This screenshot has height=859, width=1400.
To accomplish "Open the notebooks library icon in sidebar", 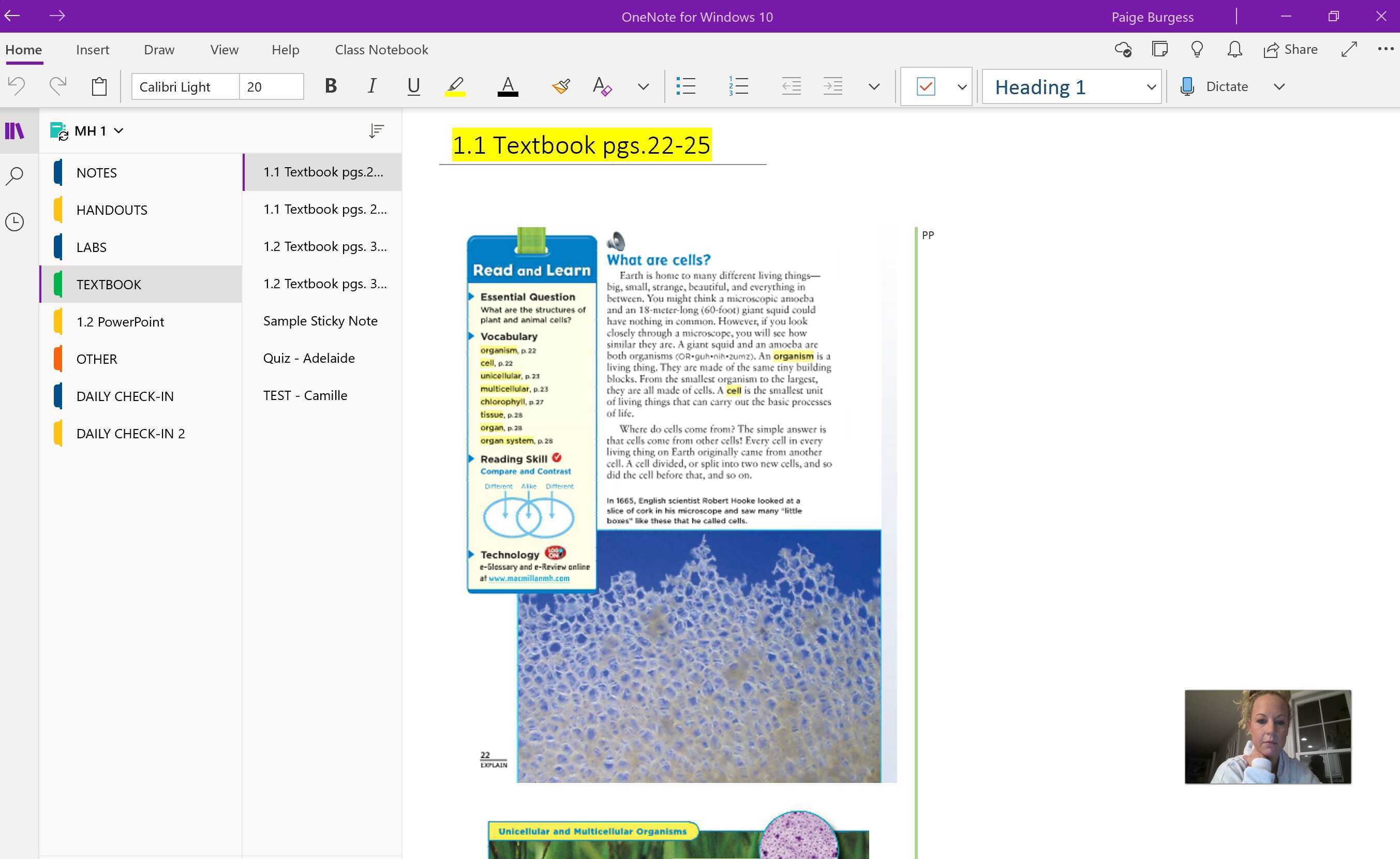I will 16,131.
